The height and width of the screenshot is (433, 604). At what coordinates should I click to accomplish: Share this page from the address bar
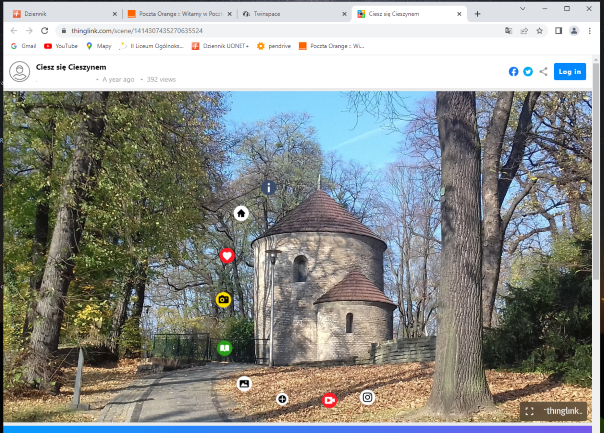pyautogui.click(x=524, y=31)
